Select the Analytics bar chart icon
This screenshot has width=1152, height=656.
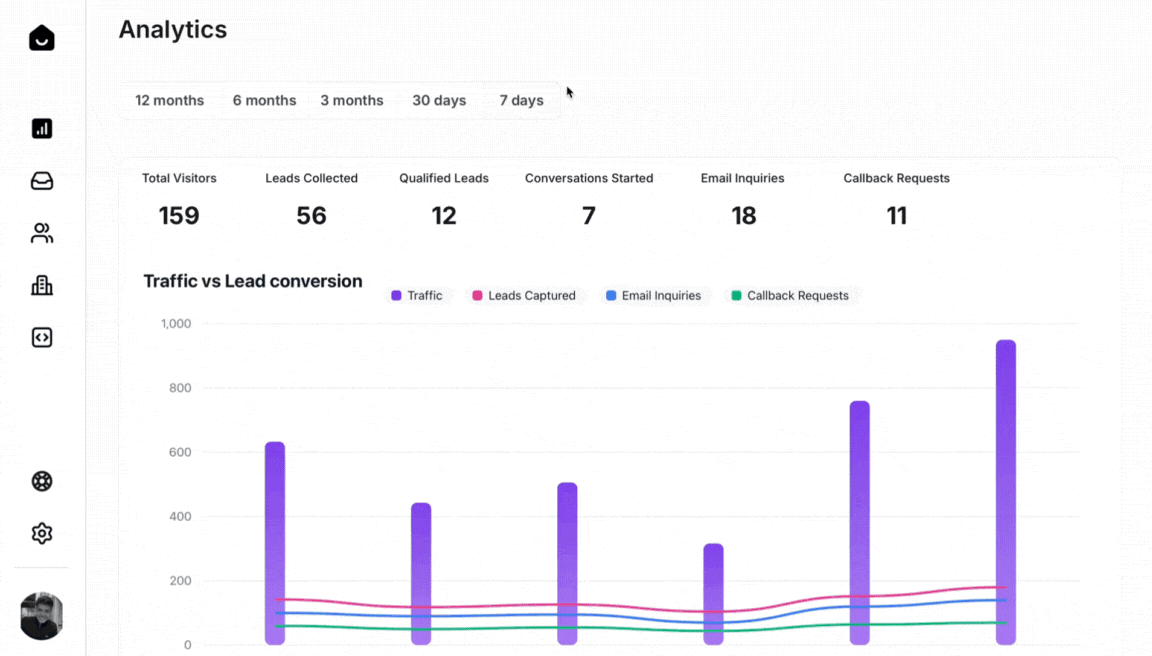[41, 128]
